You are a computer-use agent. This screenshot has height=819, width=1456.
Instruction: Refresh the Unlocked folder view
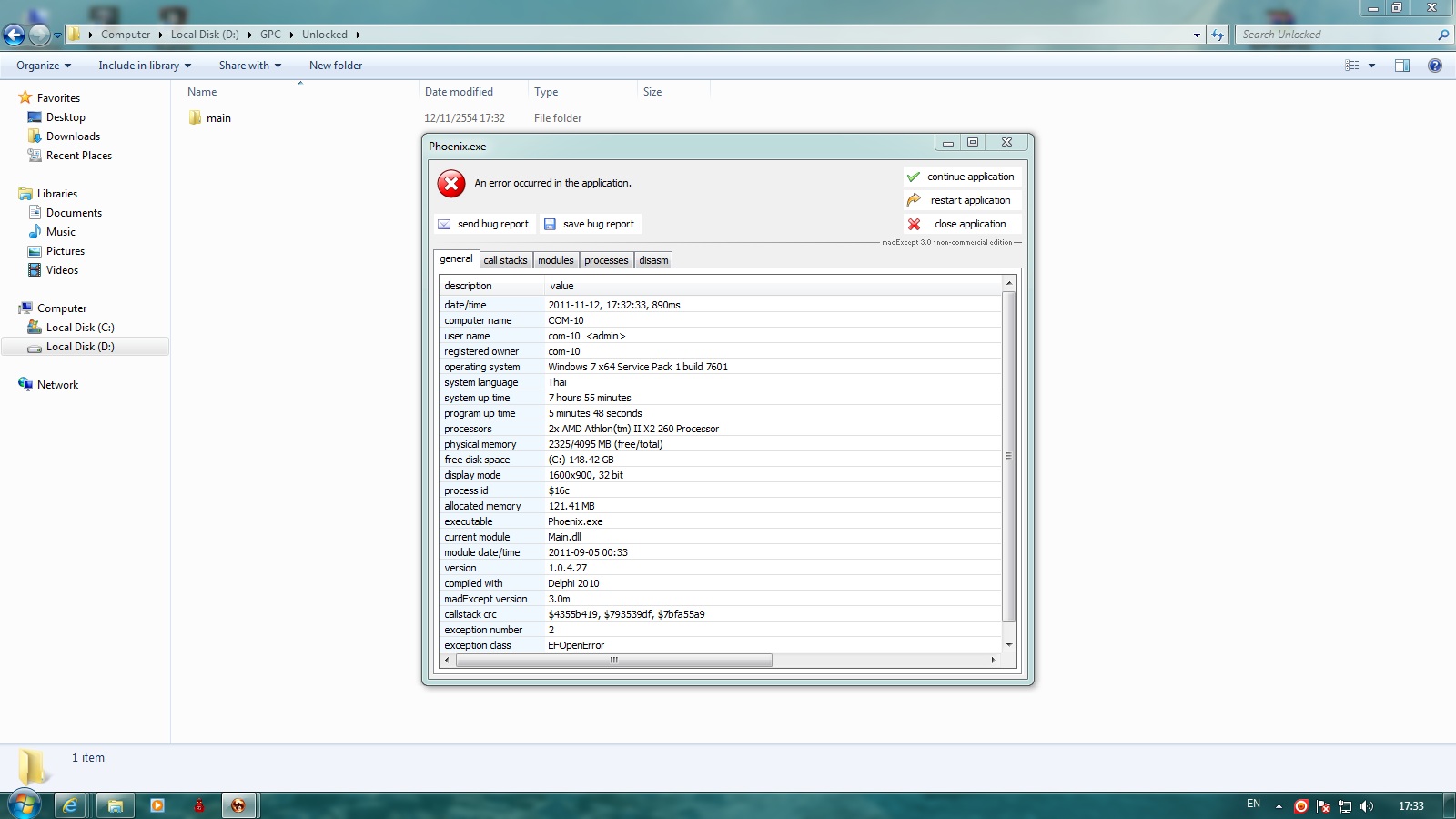coord(1218,35)
